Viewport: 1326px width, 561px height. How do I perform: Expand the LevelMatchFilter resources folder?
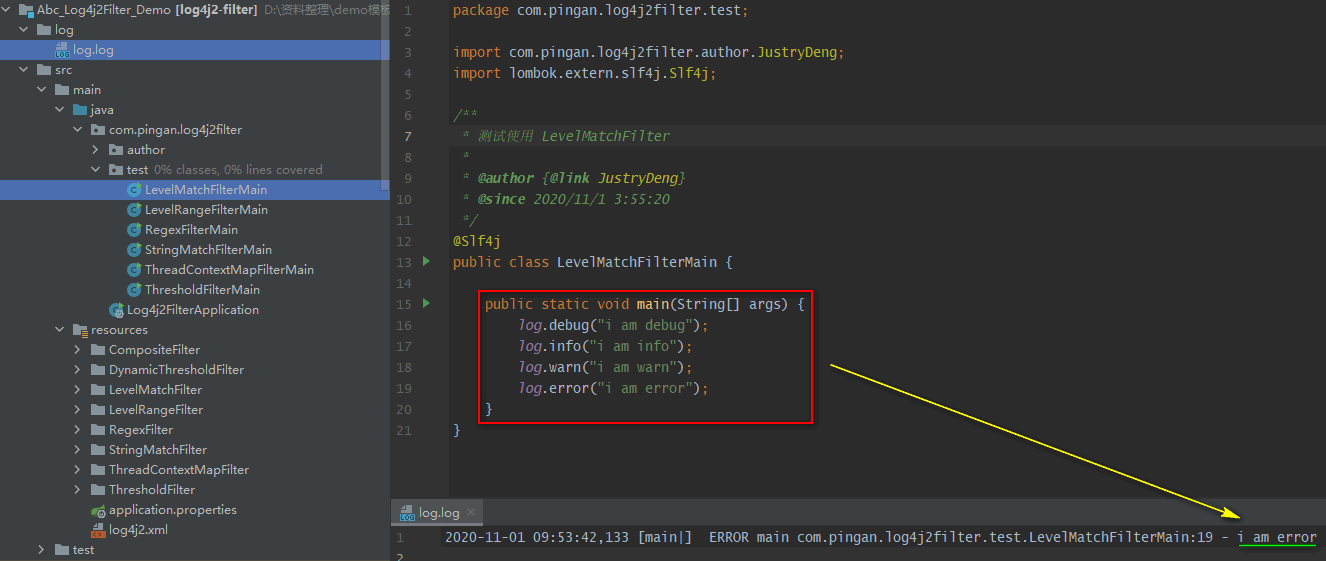[x=78, y=390]
